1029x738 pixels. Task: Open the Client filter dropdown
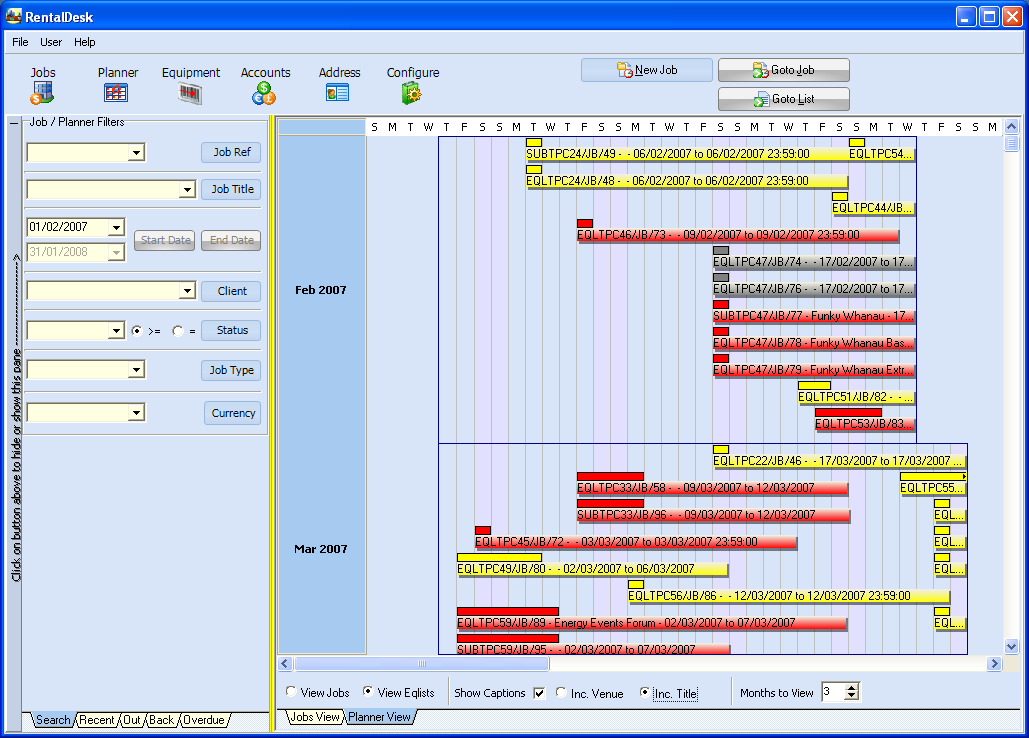[x=187, y=291]
